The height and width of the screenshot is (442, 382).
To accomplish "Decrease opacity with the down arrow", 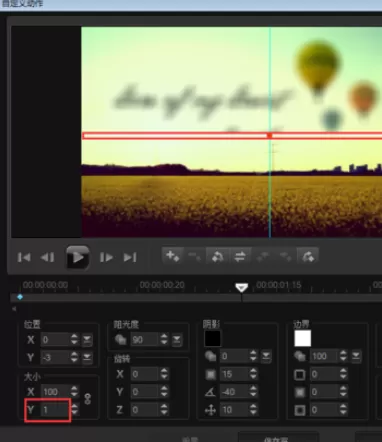I will 164,343.
